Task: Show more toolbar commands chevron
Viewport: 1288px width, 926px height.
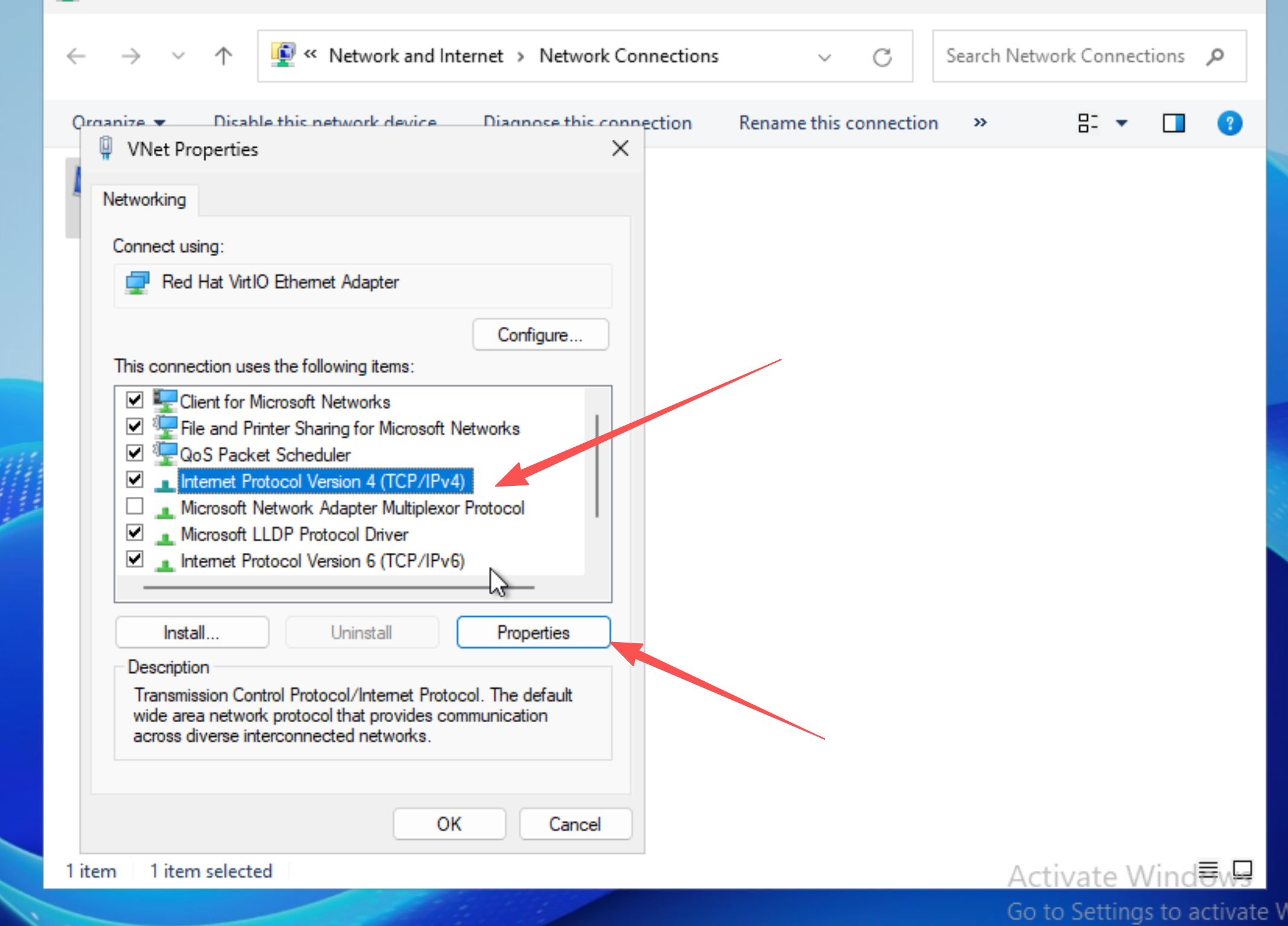Action: tap(980, 122)
